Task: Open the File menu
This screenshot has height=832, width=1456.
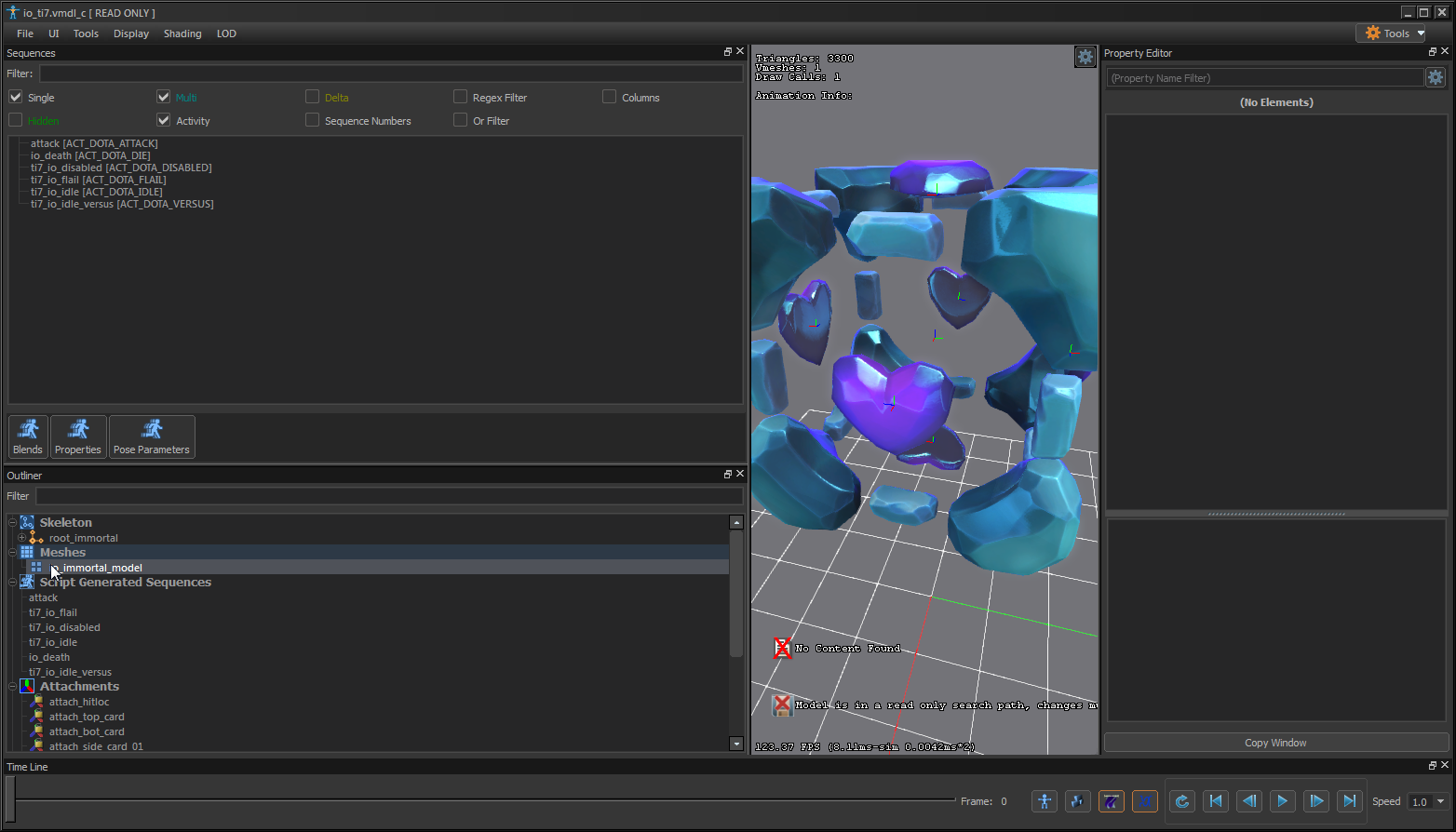Action: pyautogui.click(x=25, y=34)
